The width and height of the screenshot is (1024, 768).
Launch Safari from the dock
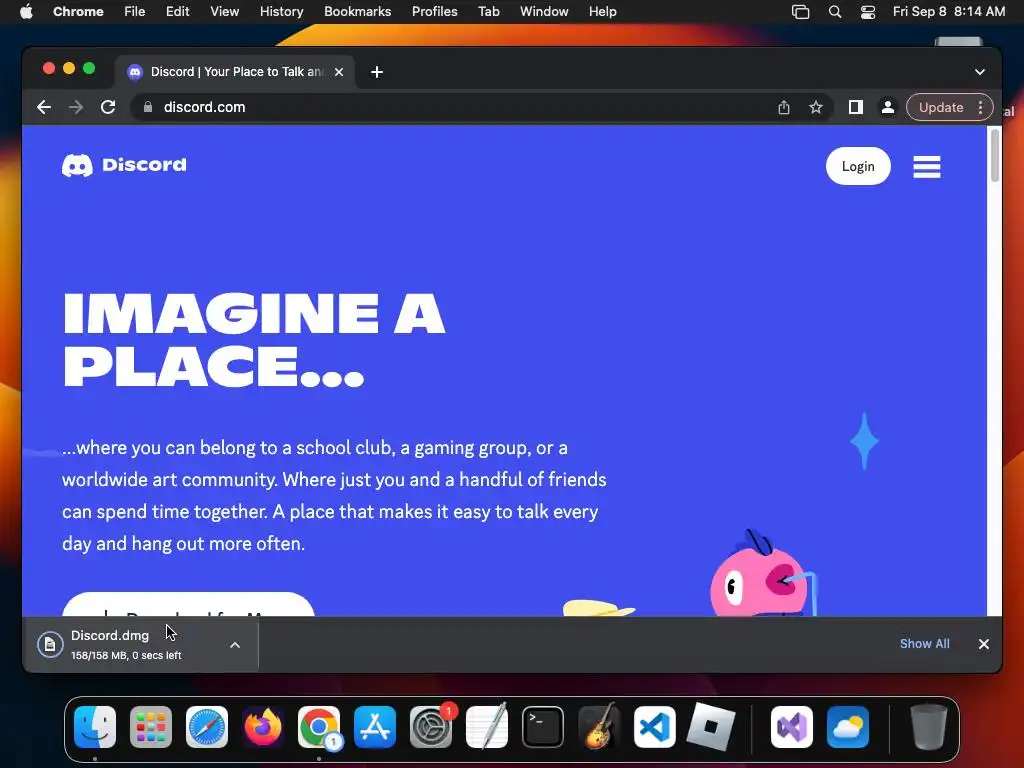pos(207,727)
